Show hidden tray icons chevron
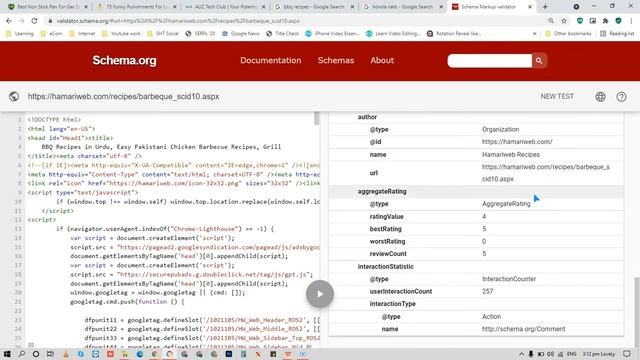 [521, 354]
